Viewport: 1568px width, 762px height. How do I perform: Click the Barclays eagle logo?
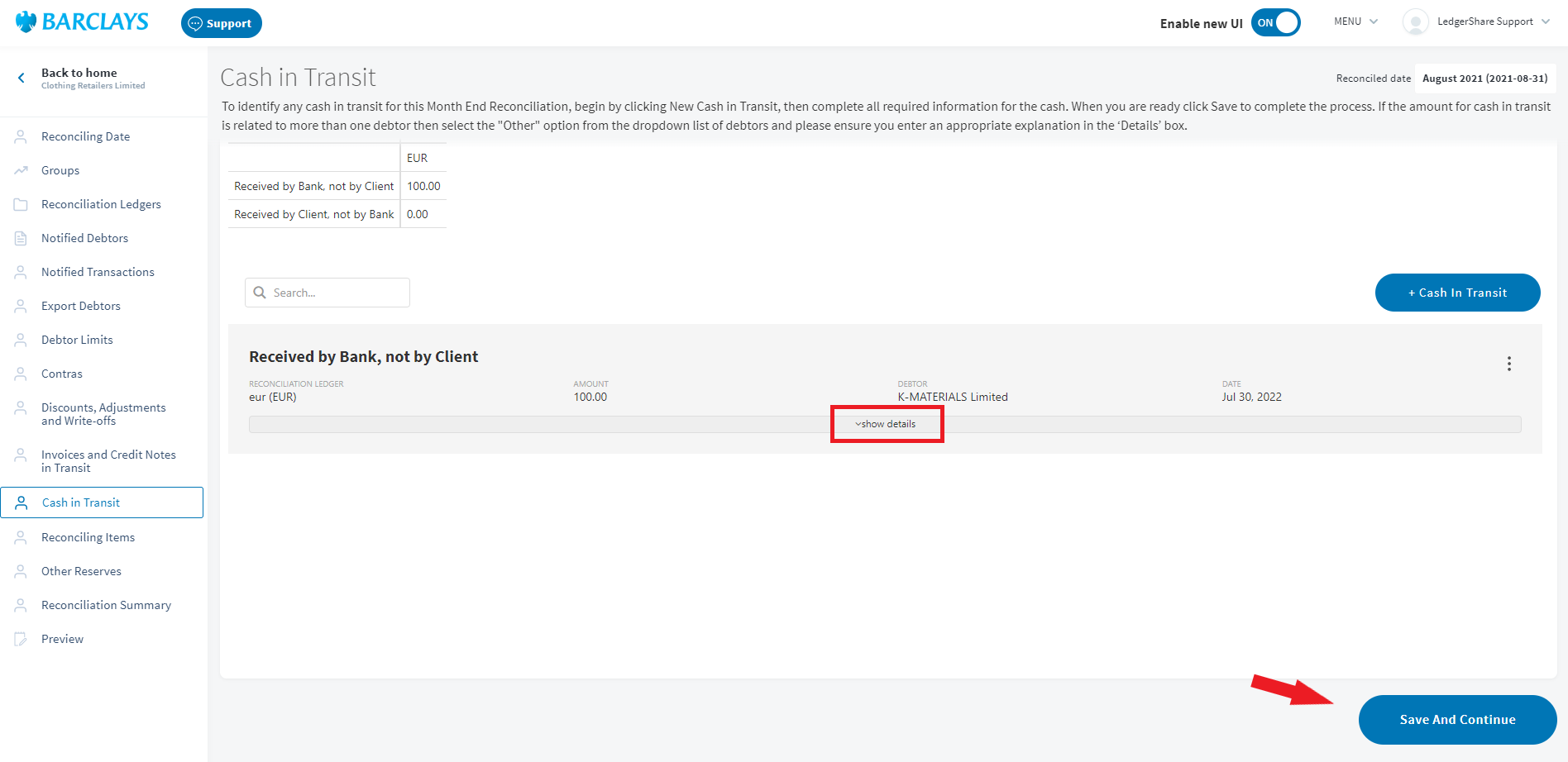(26, 22)
